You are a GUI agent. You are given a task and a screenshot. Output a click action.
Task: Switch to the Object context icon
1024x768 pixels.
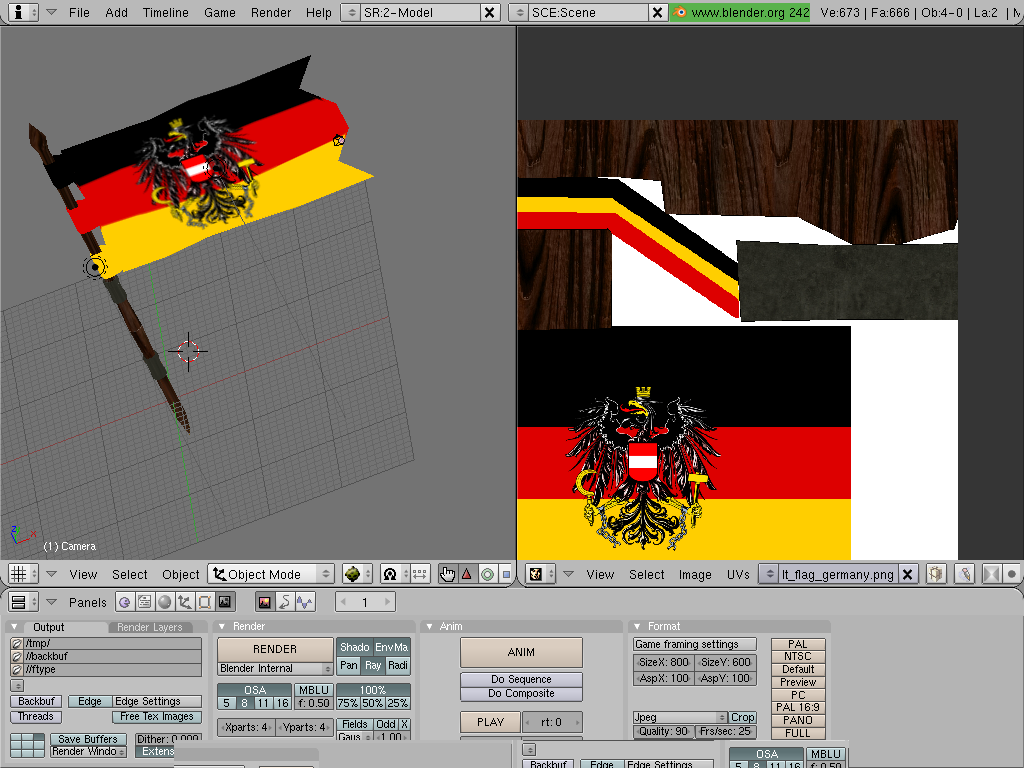[x=185, y=601]
